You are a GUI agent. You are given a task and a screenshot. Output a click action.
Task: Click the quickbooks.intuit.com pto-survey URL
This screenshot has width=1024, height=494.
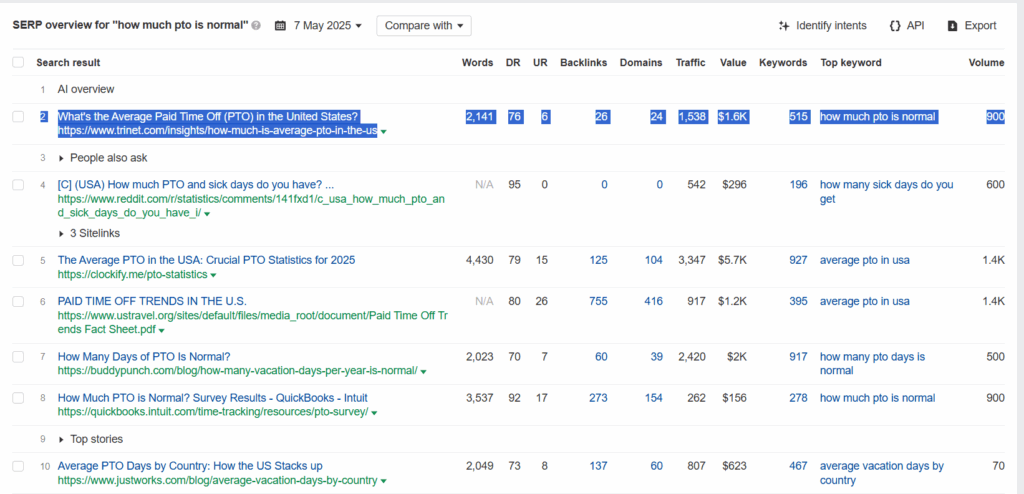click(x=213, y=412)
